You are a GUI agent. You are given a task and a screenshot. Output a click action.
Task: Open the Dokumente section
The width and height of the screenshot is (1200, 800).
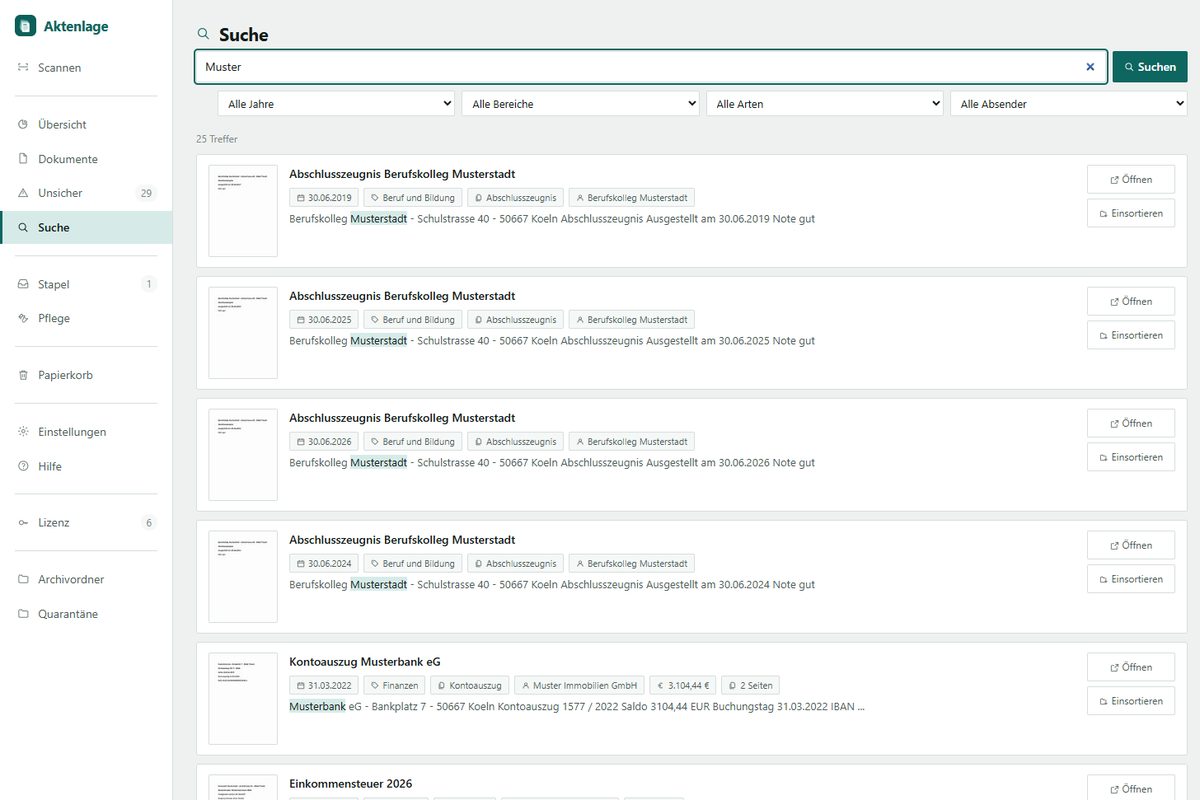pyautogui.click(x=86, y=159)
